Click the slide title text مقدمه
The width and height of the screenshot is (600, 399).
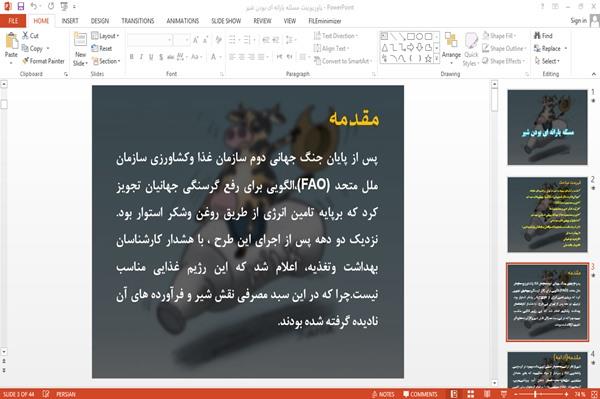pyautogui.click(x=354, y=118)
